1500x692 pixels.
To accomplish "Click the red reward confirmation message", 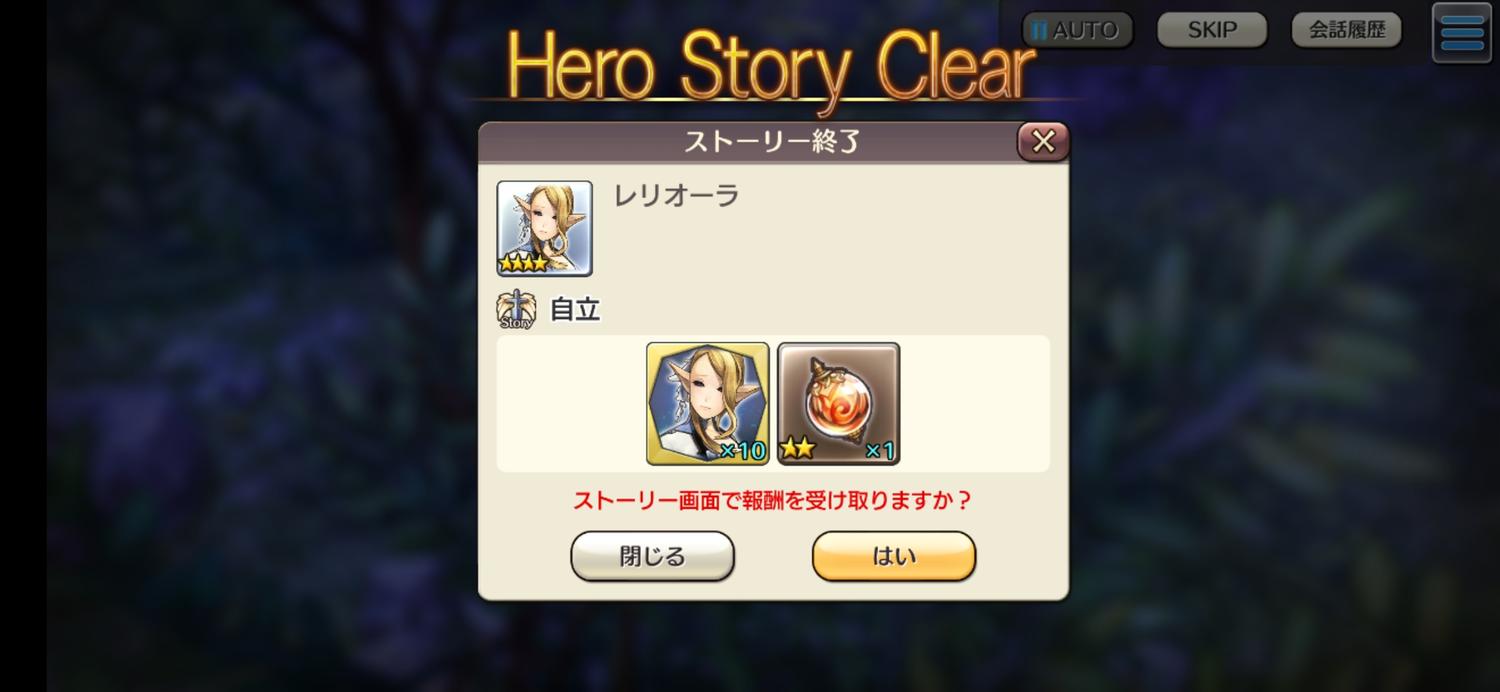I will point(772,500).
